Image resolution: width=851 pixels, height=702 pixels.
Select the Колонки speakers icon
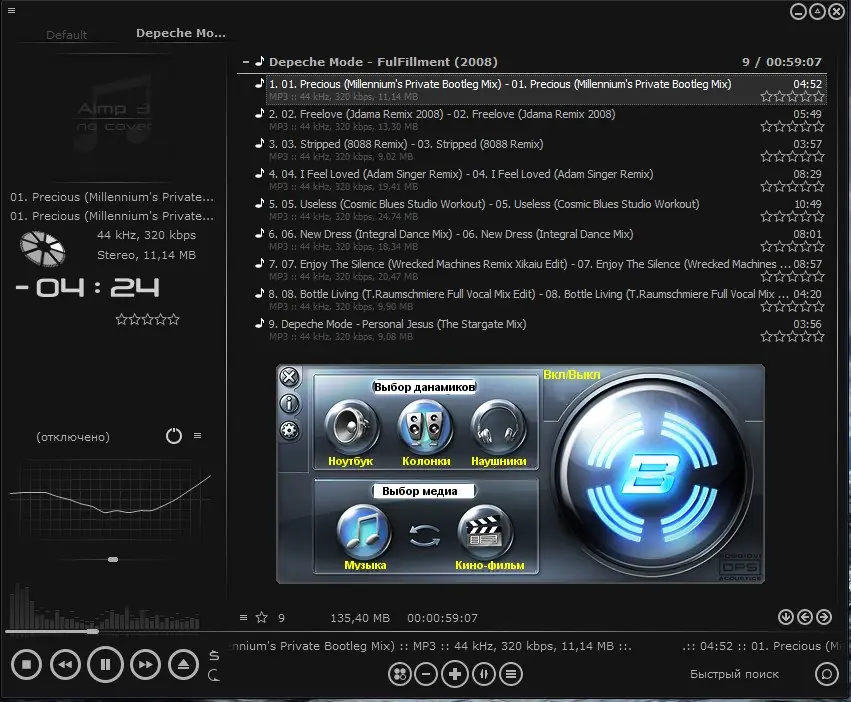click(425, 428)
